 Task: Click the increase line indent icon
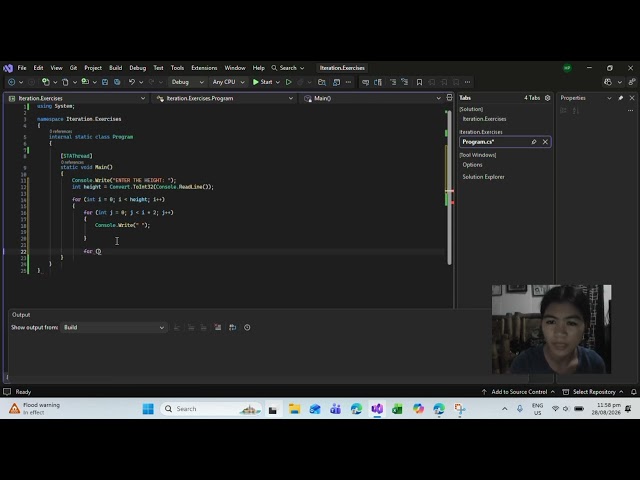[405, 82]
